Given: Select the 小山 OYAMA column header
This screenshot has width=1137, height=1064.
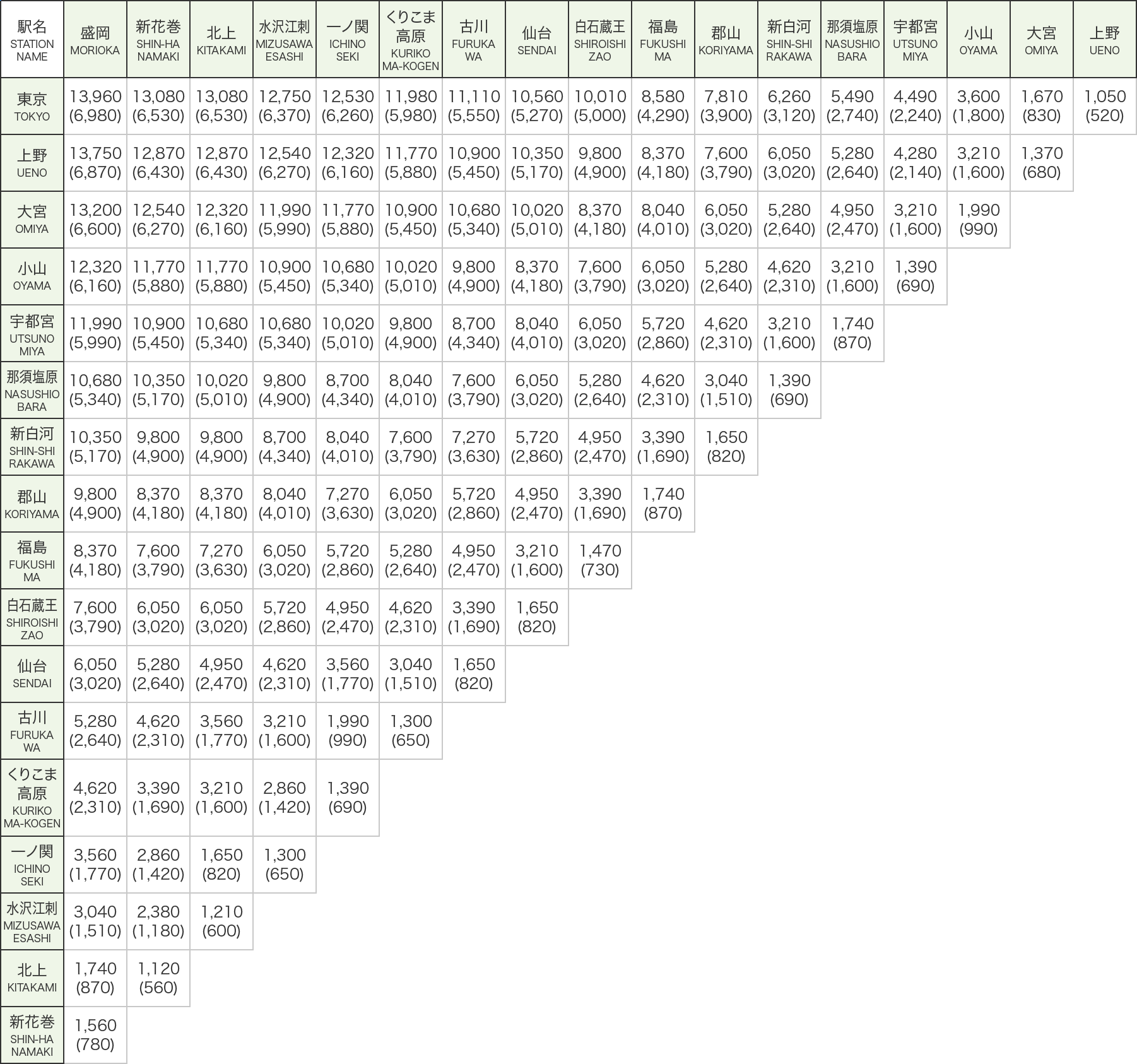Looking at the screenshot, I should pos(979,39).
